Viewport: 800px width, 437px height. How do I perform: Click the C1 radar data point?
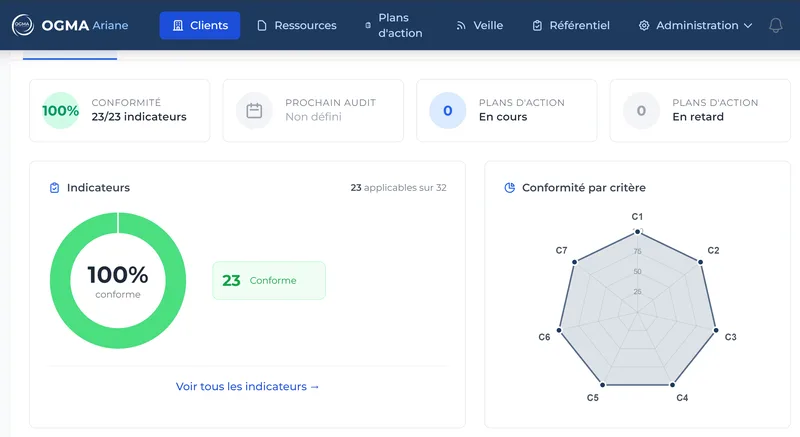(637, 232)
